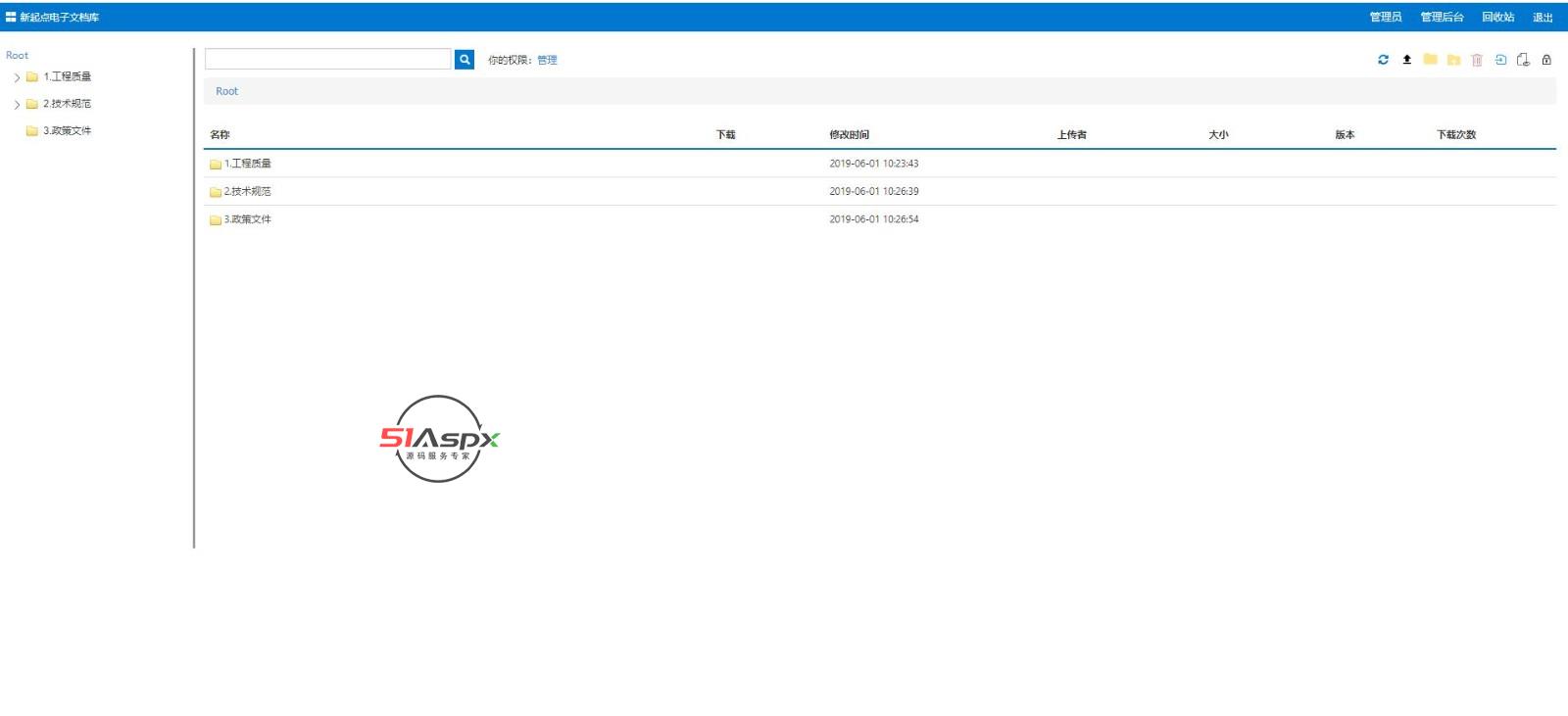Click the padlock permissions icon
The width and height of the screenshot is (1568, 716).
pos(1546,60)
